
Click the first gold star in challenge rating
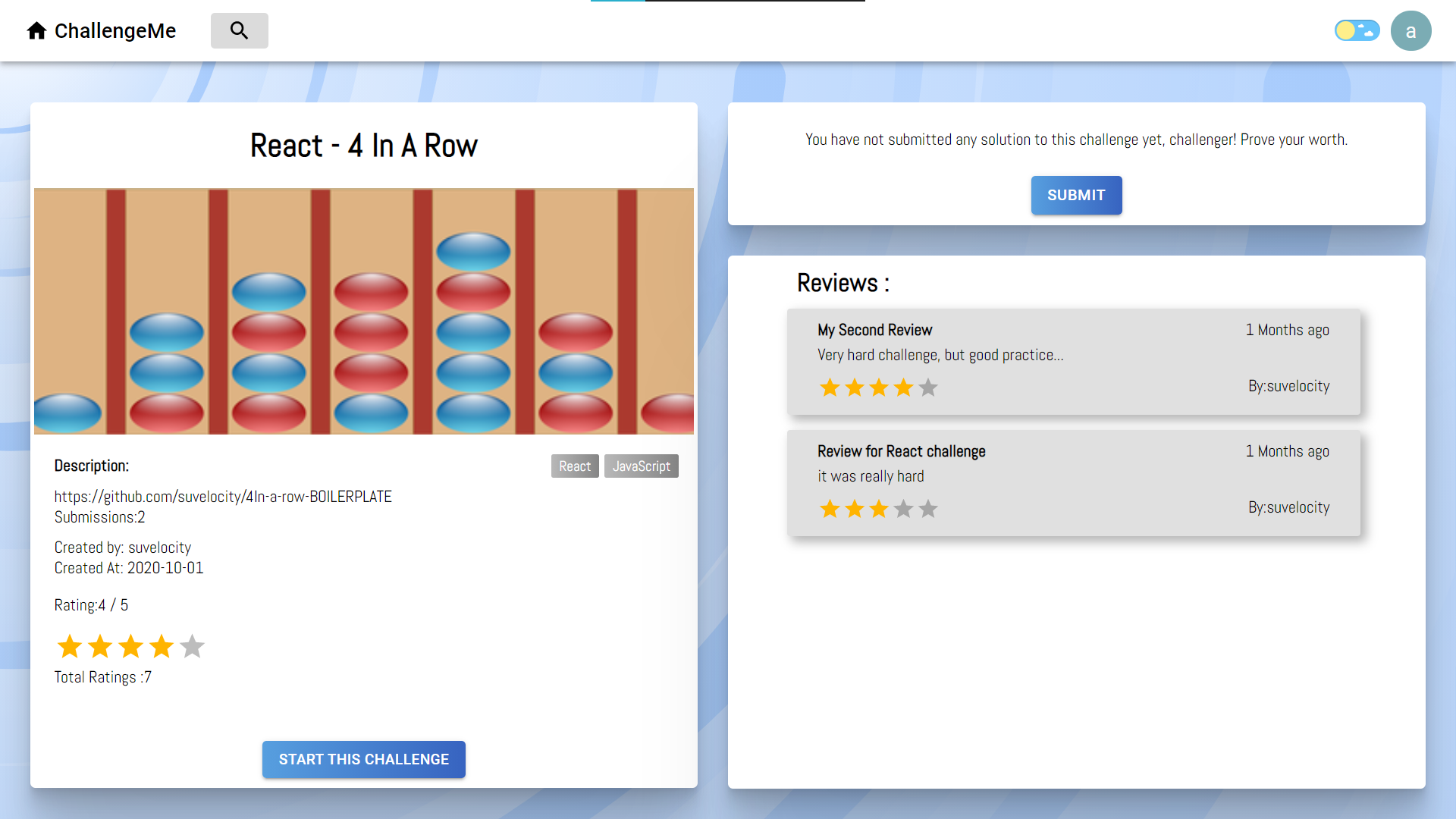click(x=70, y=647)
